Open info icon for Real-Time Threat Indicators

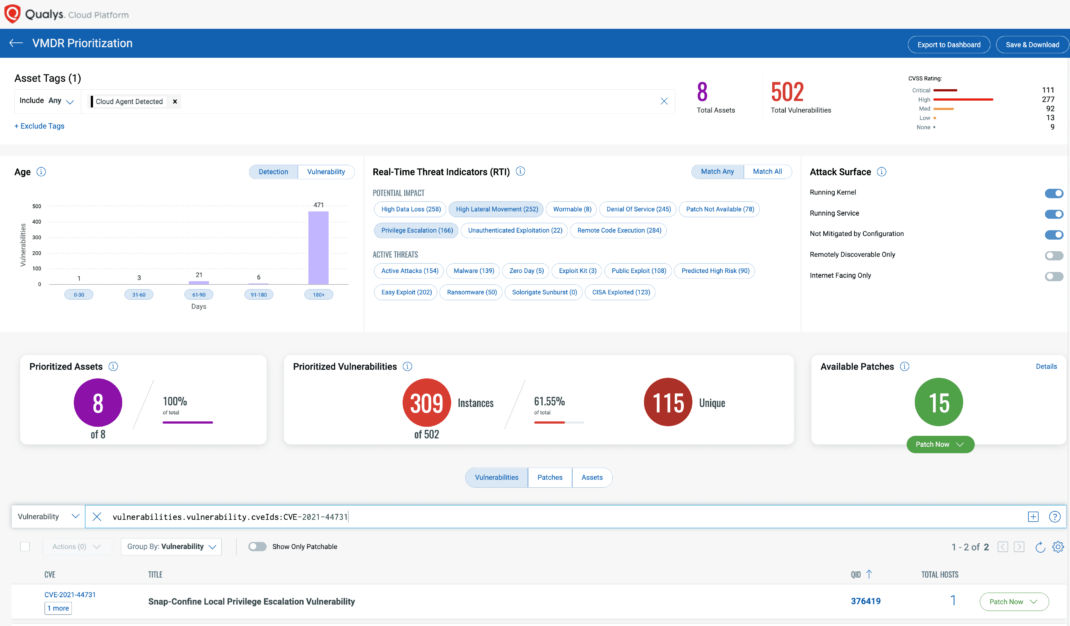520,172
